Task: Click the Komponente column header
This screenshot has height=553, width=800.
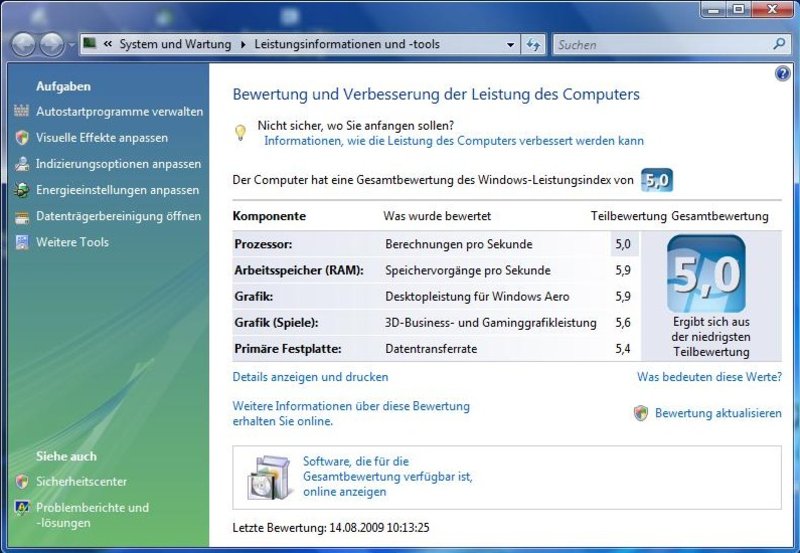Action: [269, 216]
